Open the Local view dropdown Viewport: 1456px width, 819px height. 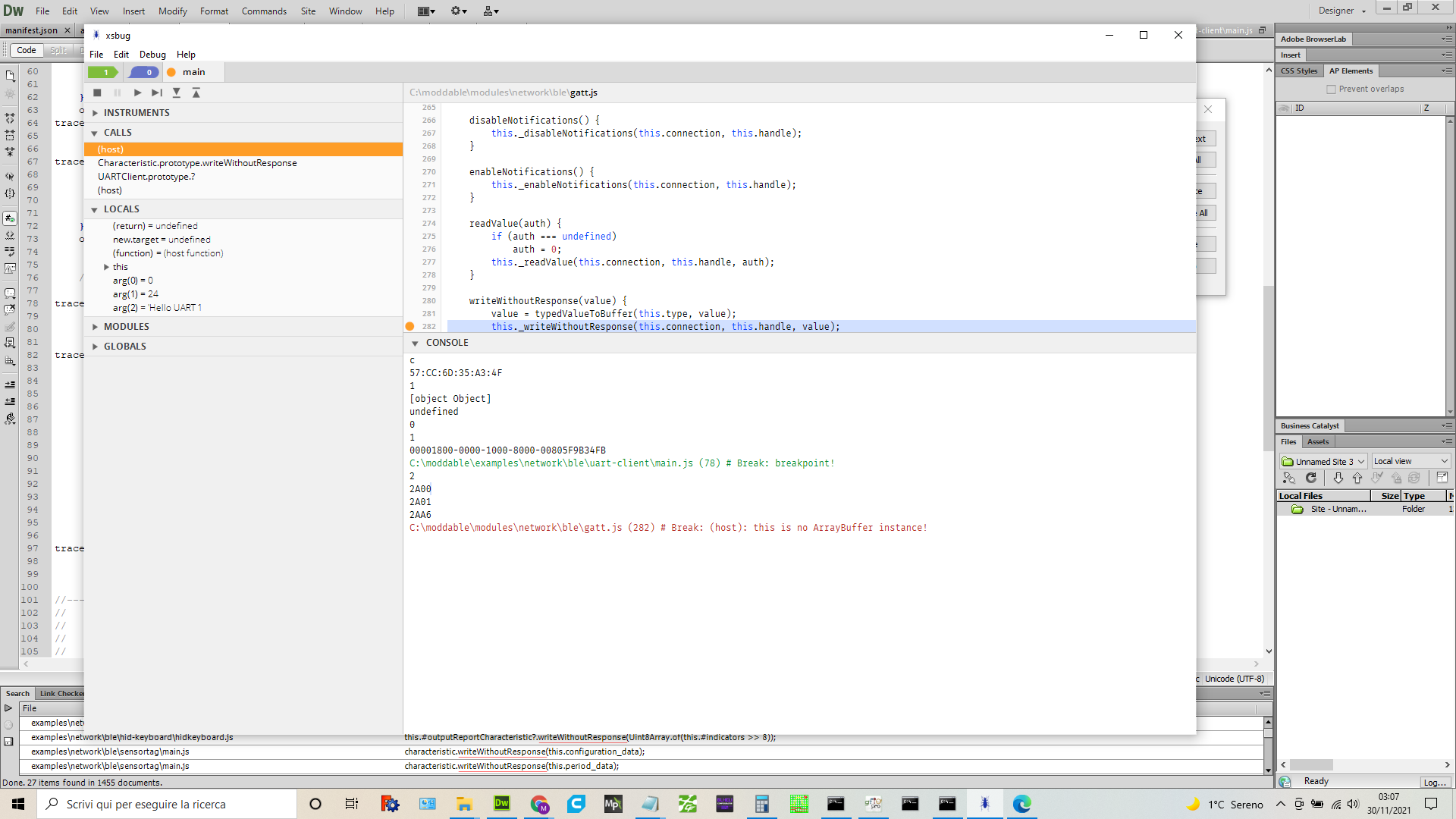click(1410, 461)
